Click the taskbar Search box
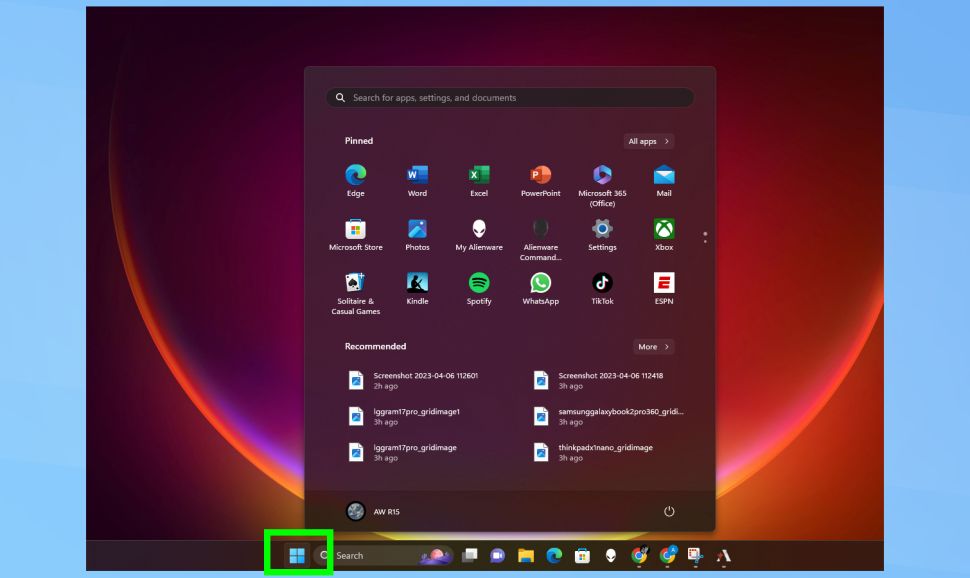This screenshot has width=970, height=578. [382, 556]
